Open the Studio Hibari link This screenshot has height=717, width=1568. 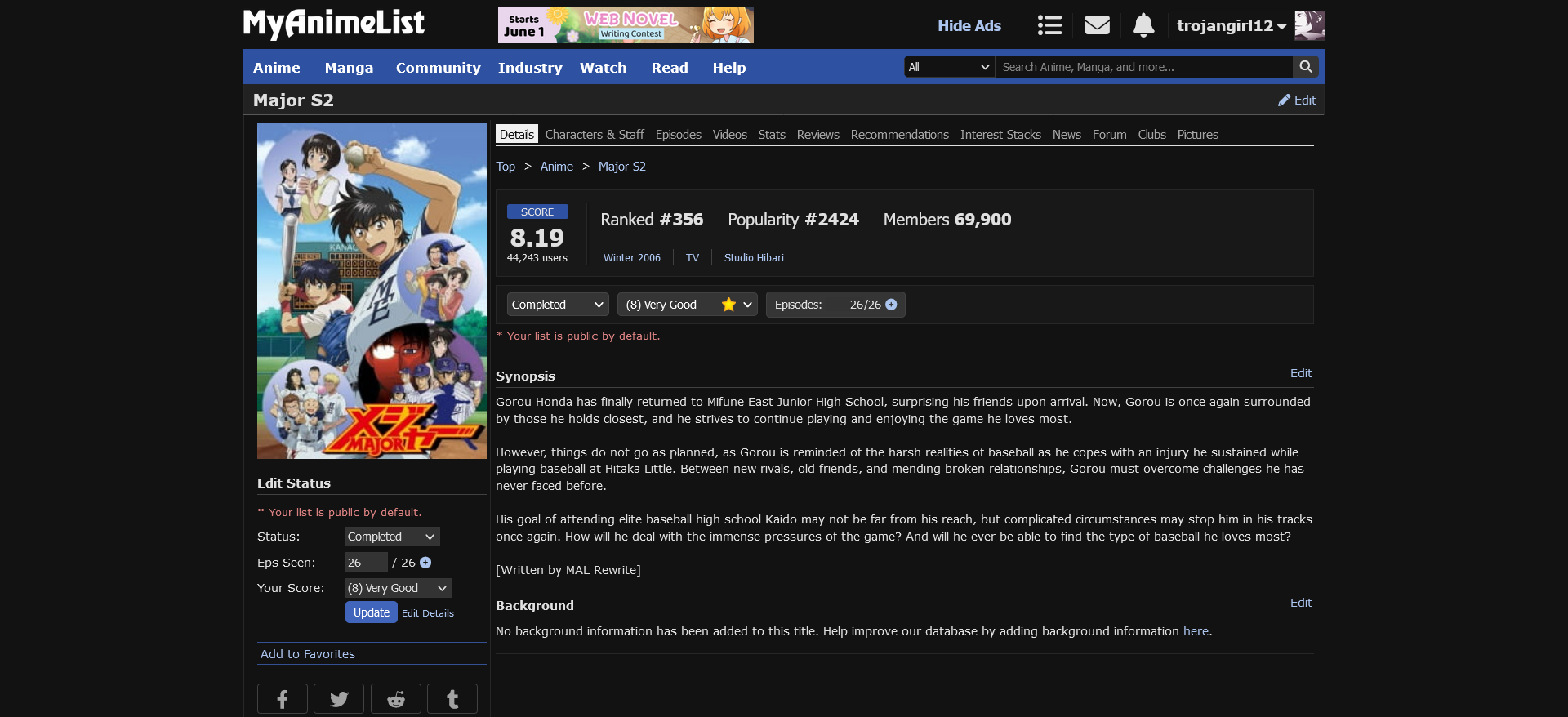pyautogui.click(x=754, y=258)
